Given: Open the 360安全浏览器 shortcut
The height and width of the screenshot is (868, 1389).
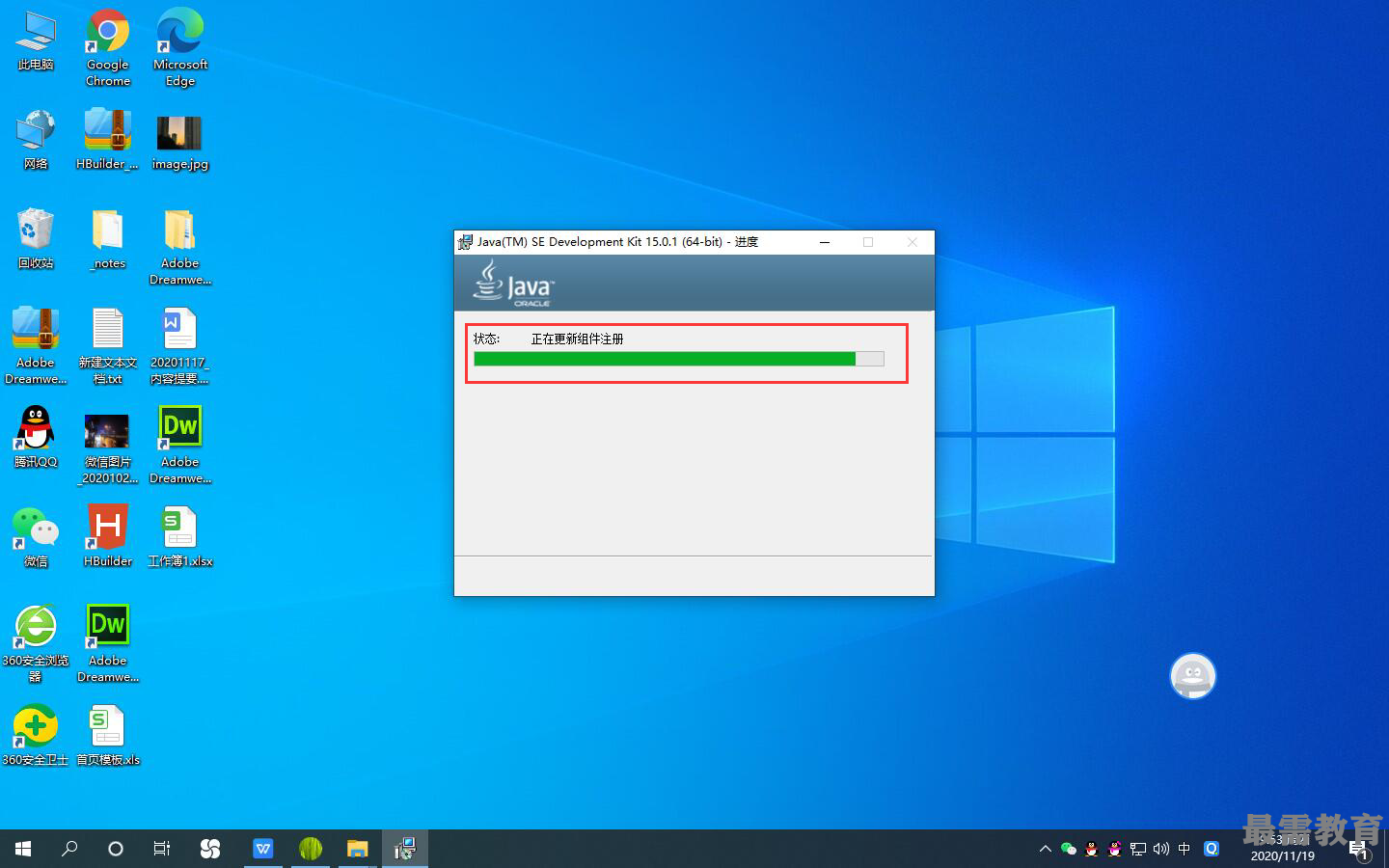Looking at the screenshot, I should pyautogui.click(x=36, y=644).
